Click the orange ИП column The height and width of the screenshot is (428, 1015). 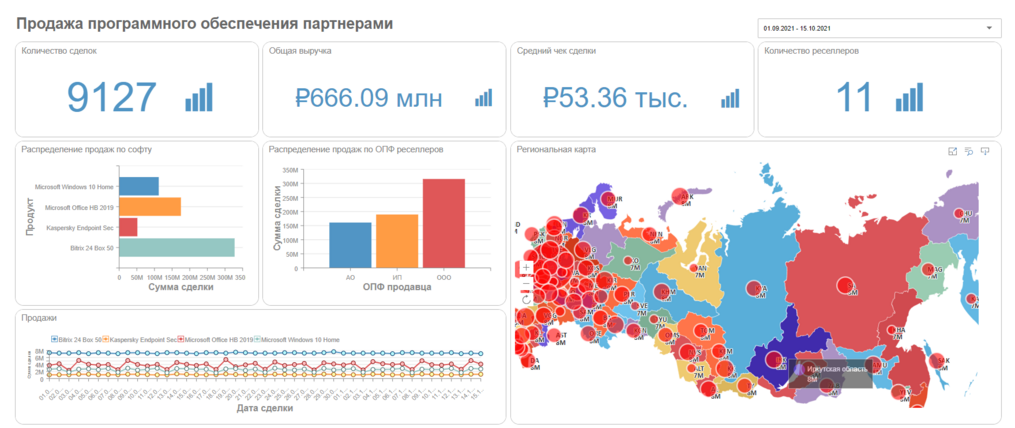tap(397, 241)
